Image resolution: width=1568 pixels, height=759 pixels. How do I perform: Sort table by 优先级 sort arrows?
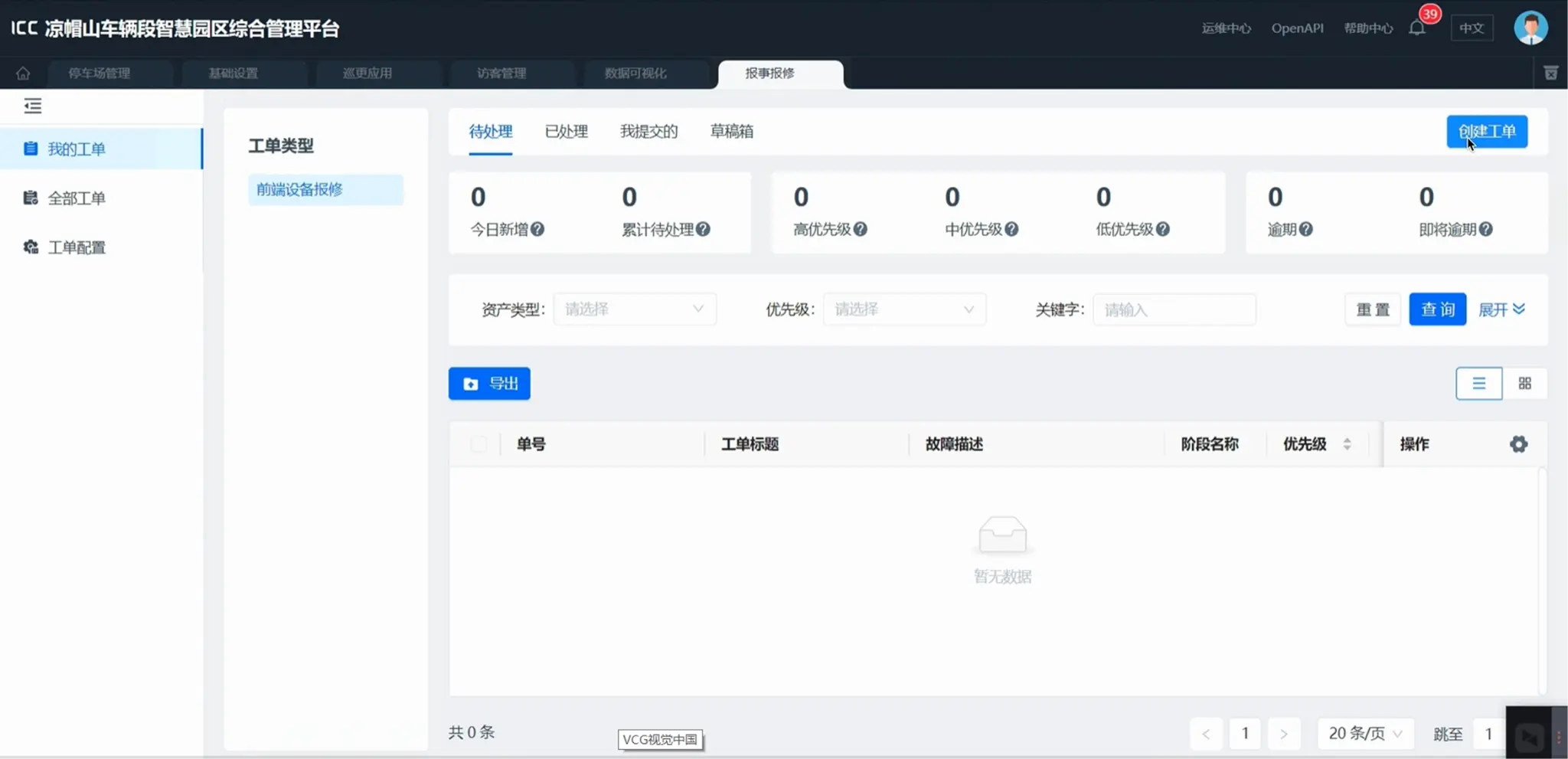tap(1347, 444)
